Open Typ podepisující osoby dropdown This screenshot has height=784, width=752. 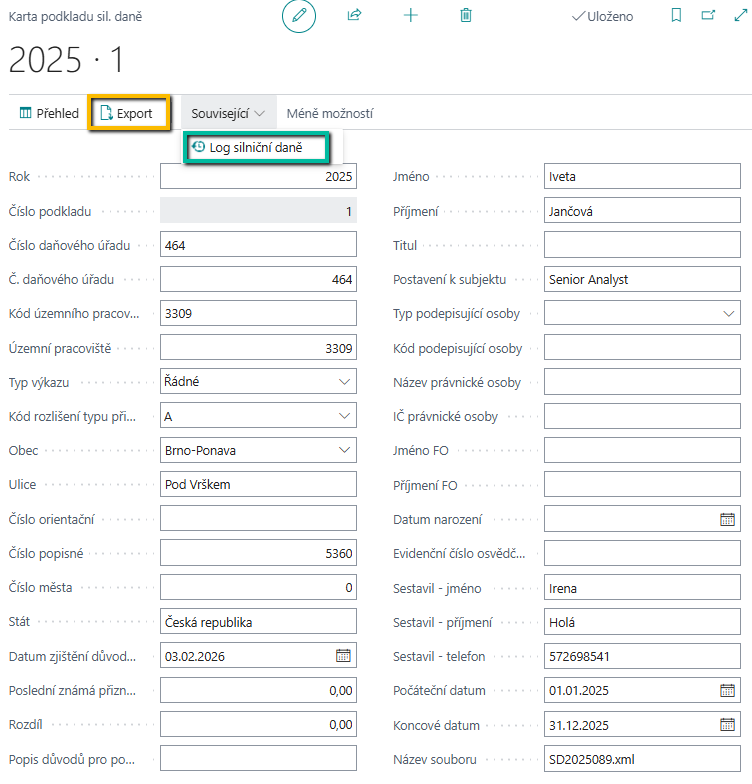click(728, 314)
